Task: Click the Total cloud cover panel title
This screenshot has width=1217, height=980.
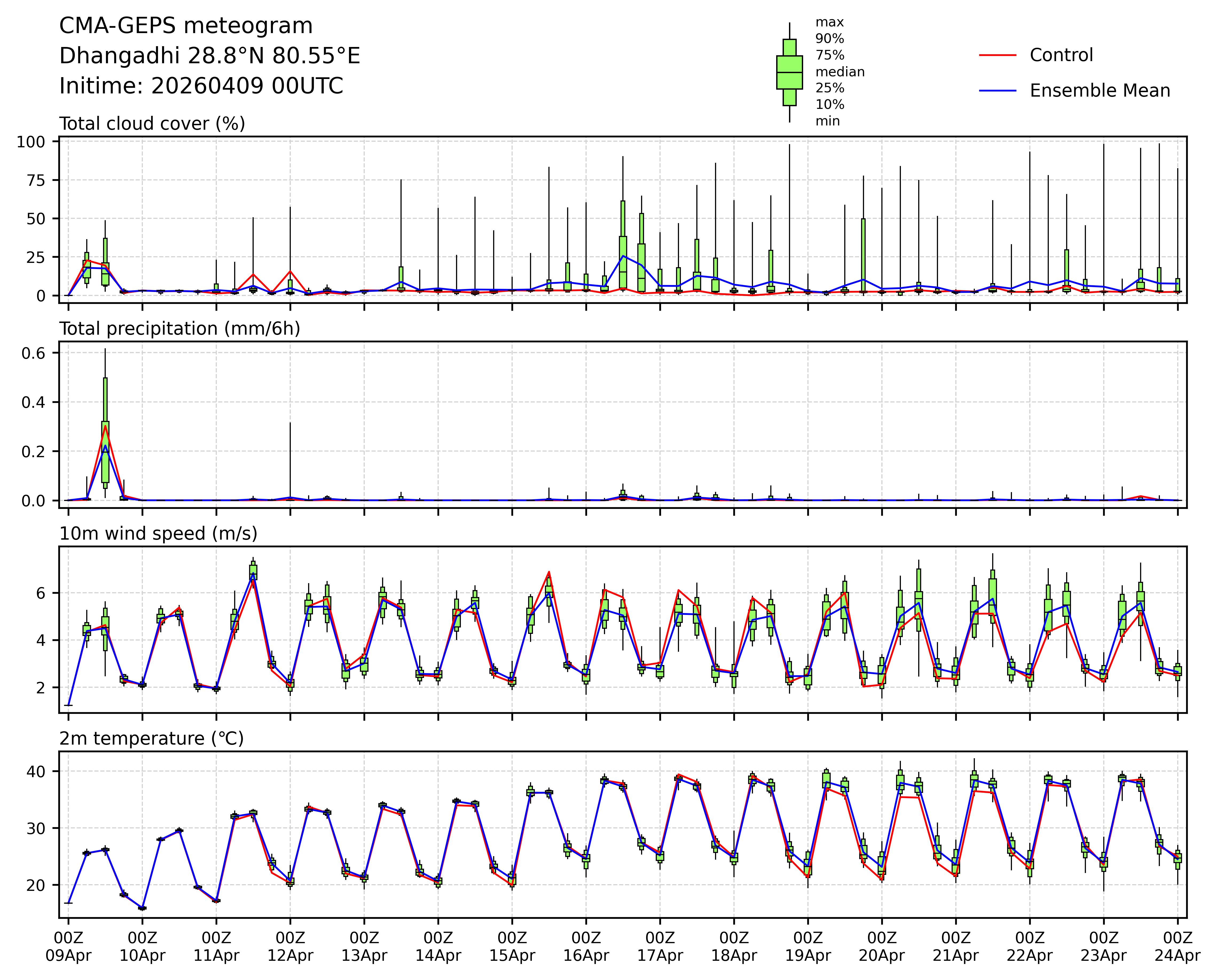Action: pos(152,124)
